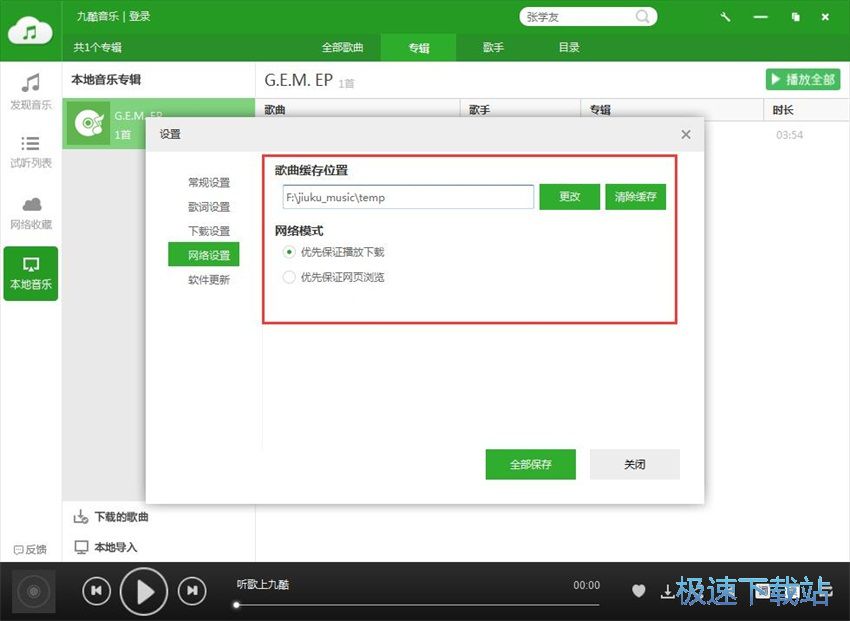This screenshot has height=621, width=850.
Task: Click Play All (播放全部) button
Action: pos(803,80)
